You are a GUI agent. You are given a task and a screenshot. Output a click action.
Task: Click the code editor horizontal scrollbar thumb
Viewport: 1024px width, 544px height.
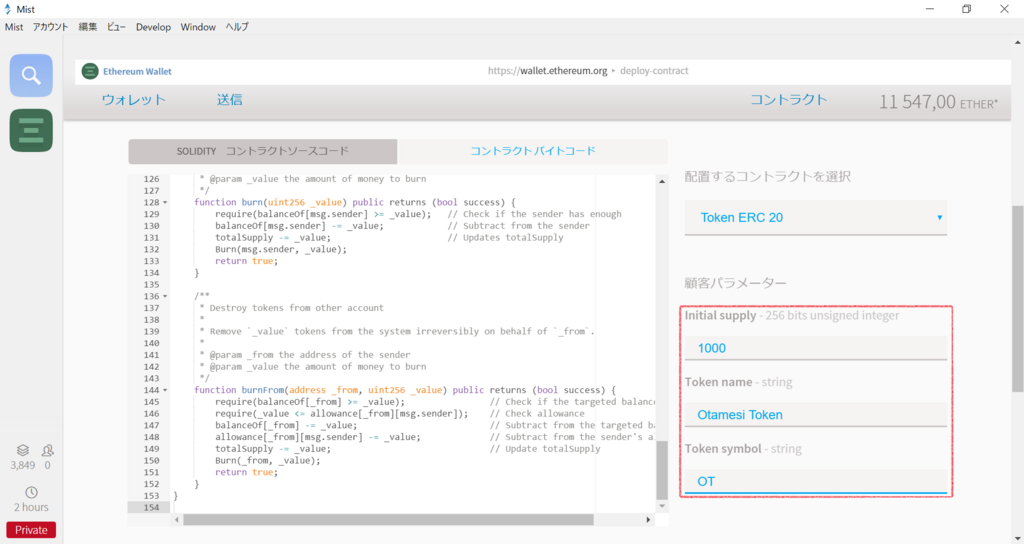389,520
